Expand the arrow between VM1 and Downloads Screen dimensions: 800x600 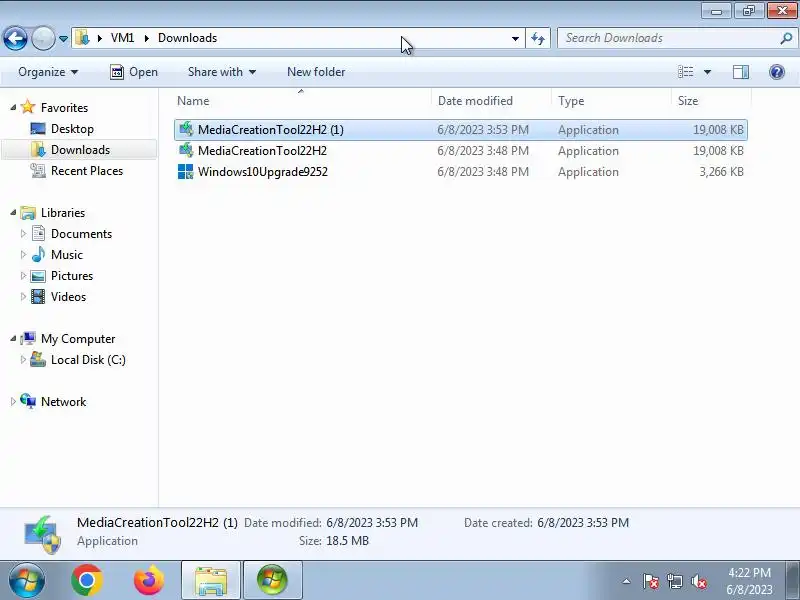click(x=146, y=38)
